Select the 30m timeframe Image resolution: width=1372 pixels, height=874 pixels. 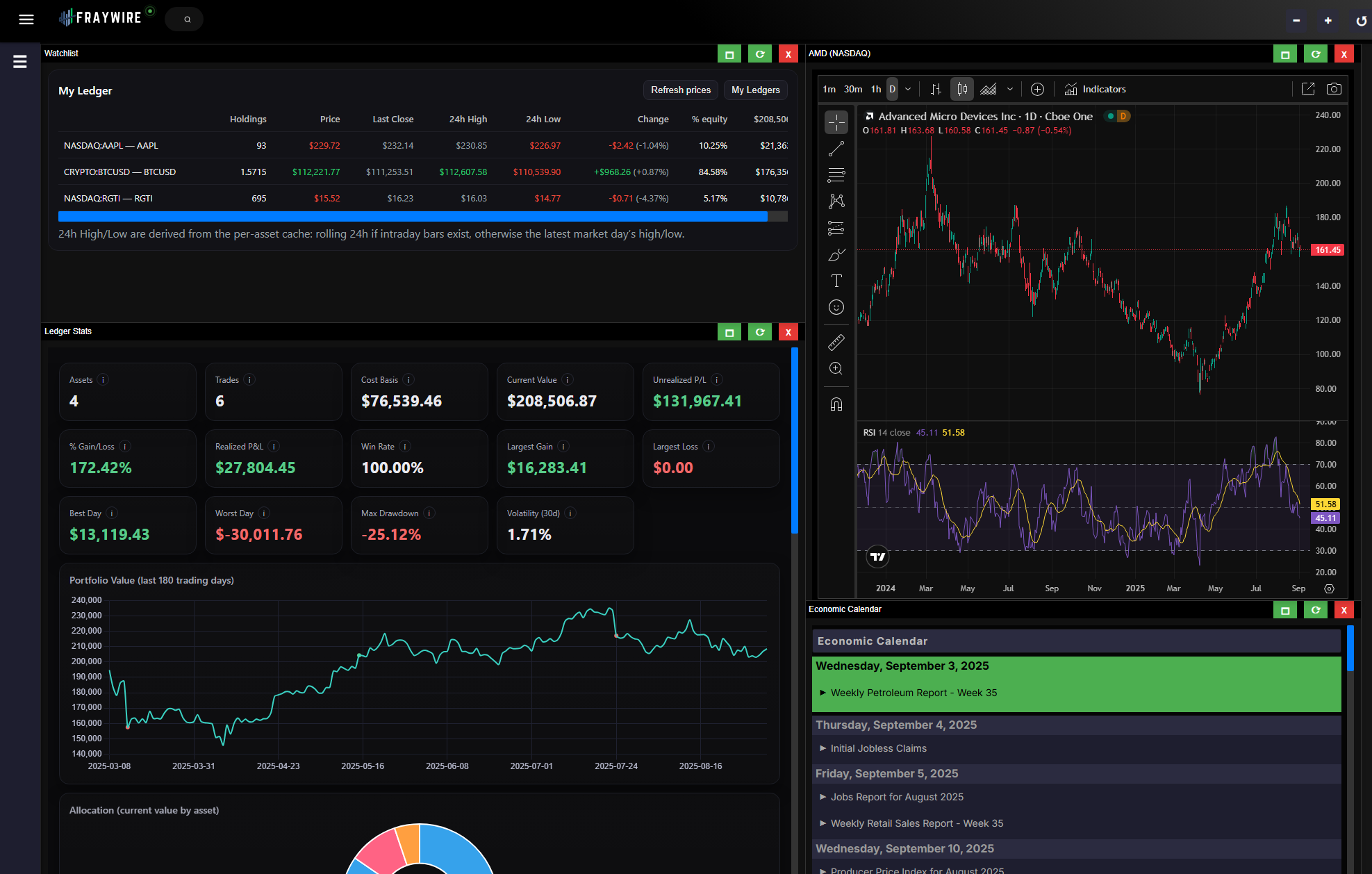(853, 89)
